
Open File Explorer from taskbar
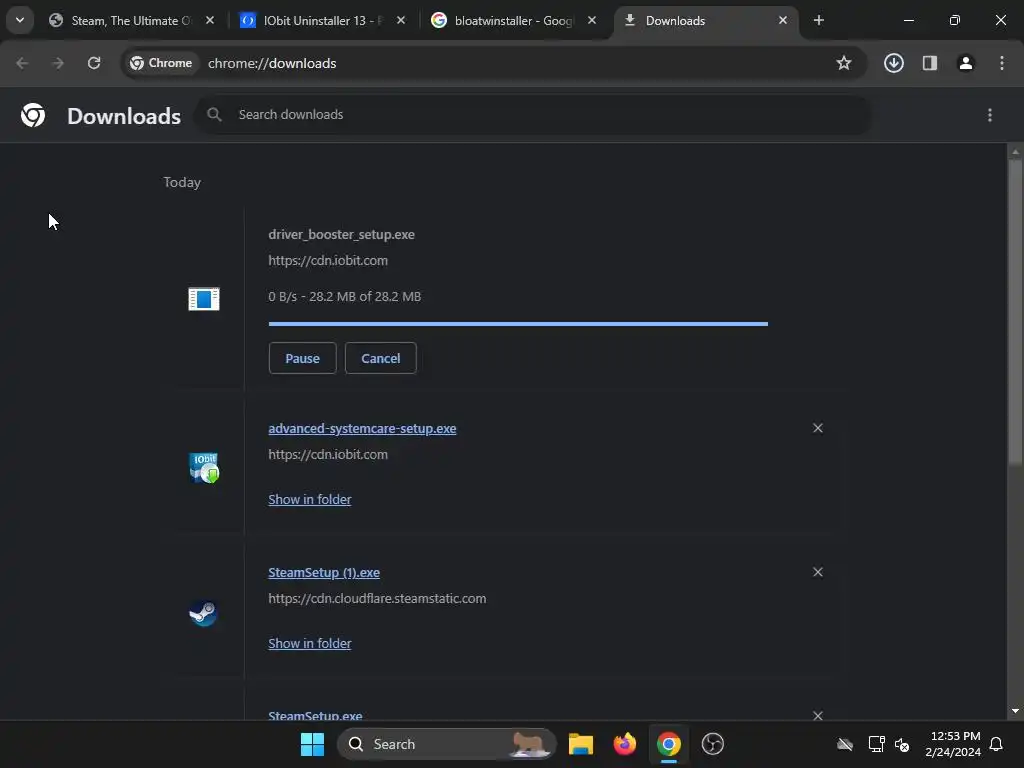[581, 744]
